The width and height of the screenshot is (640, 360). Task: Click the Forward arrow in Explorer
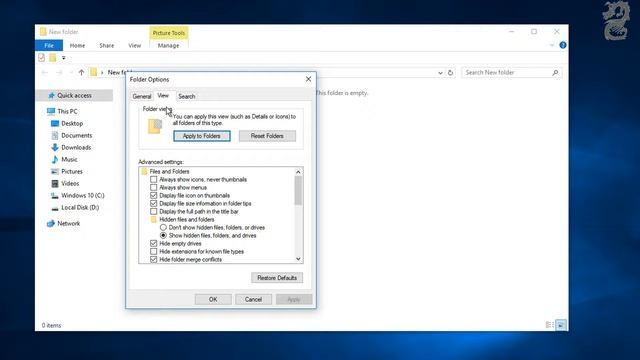[x=59, y=73]
